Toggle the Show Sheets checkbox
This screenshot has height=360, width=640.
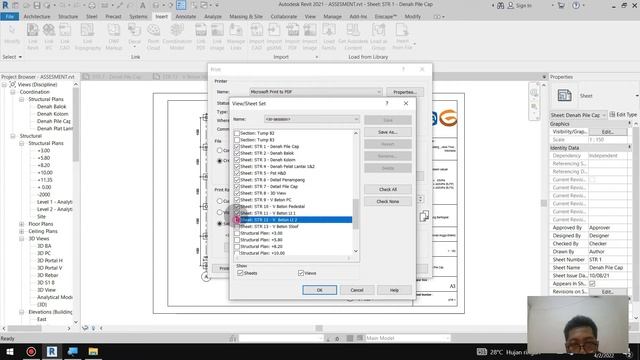pos(240,273)
